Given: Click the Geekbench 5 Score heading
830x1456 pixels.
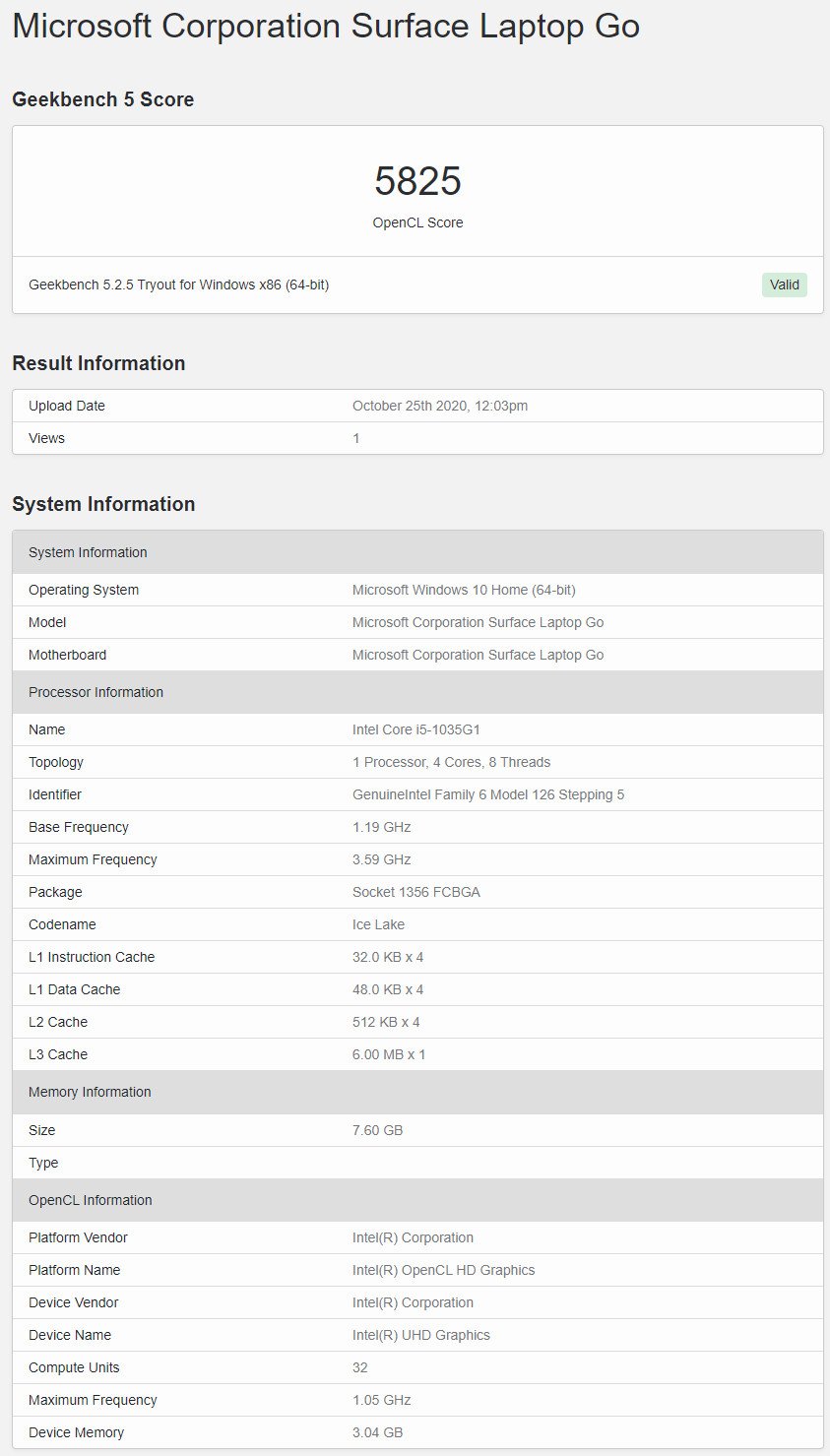Looking at the screenshot, I should click(103, 99).
